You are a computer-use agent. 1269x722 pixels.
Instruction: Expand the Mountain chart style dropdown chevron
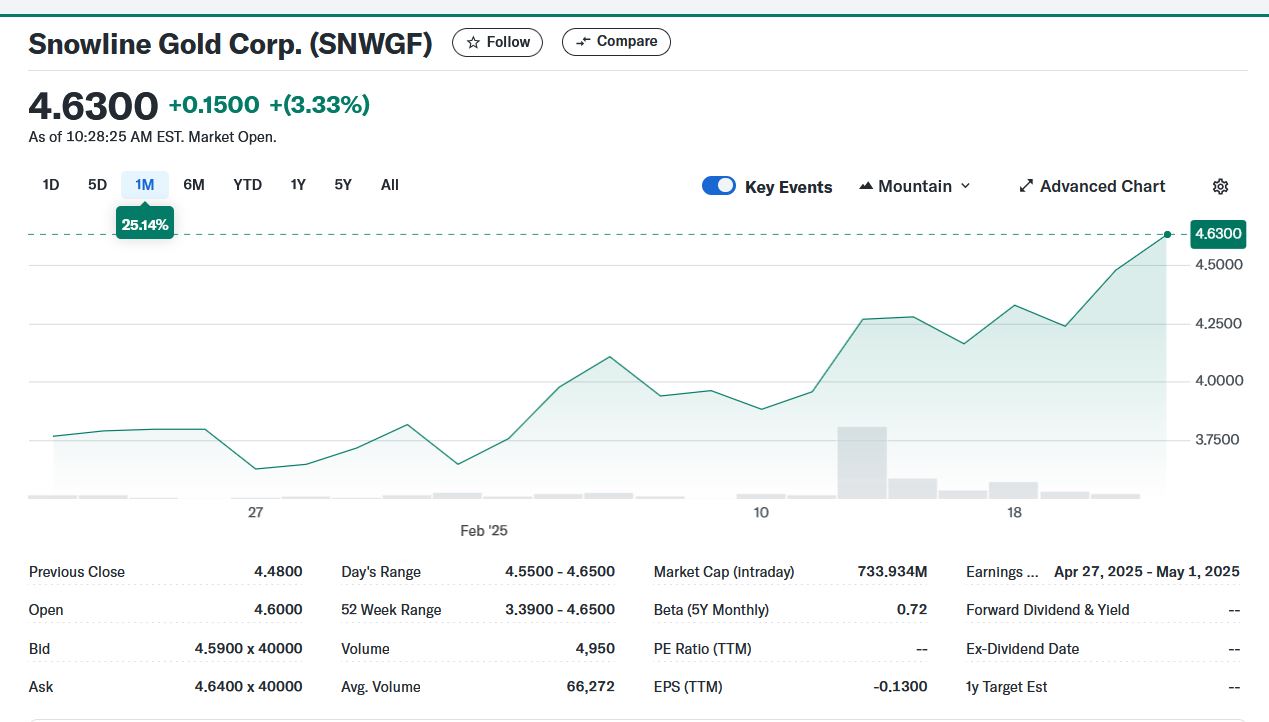click(x=965, y=186)
